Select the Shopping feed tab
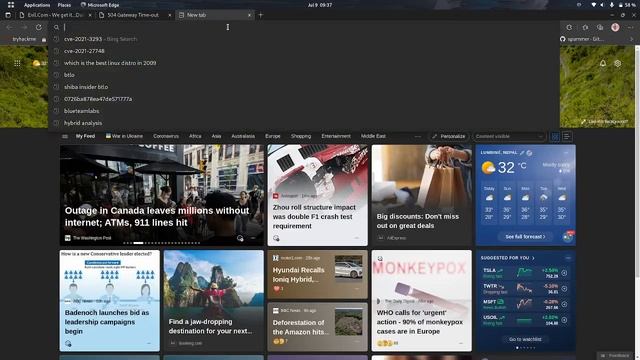 [x=301, y=136]
